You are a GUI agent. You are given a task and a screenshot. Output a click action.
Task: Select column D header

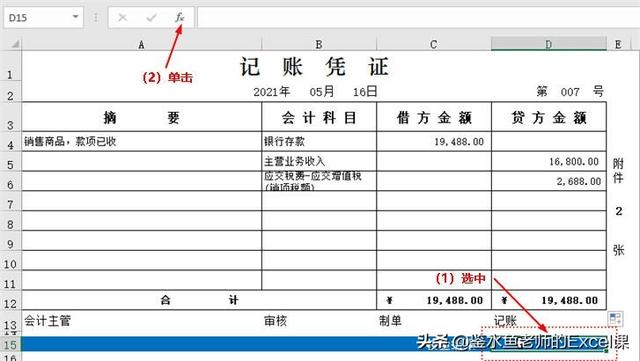coord(549,44)
